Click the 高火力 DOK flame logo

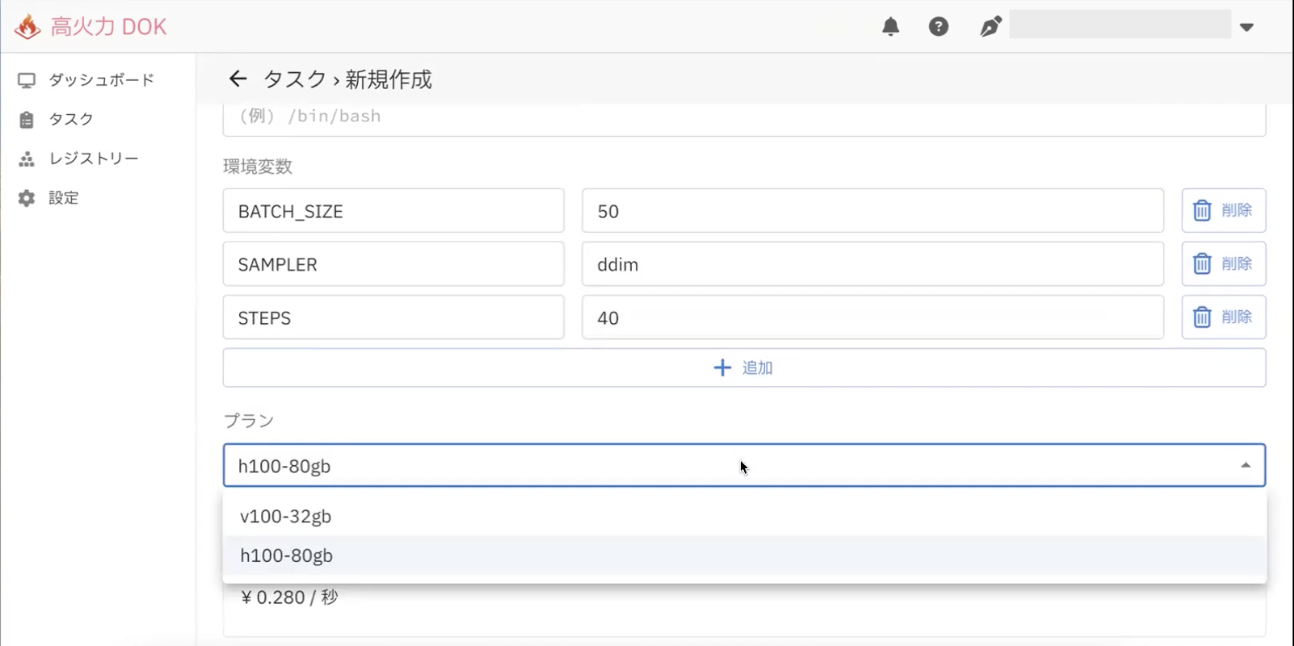click(x=28, y=27)
